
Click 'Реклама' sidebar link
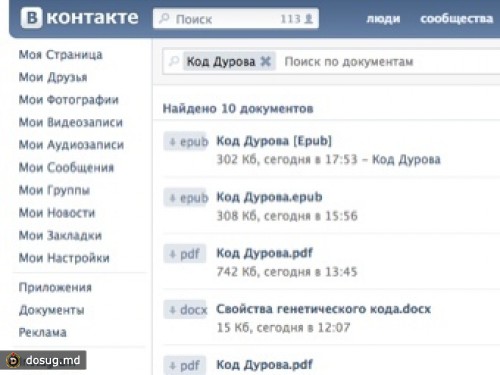point(43,332)
